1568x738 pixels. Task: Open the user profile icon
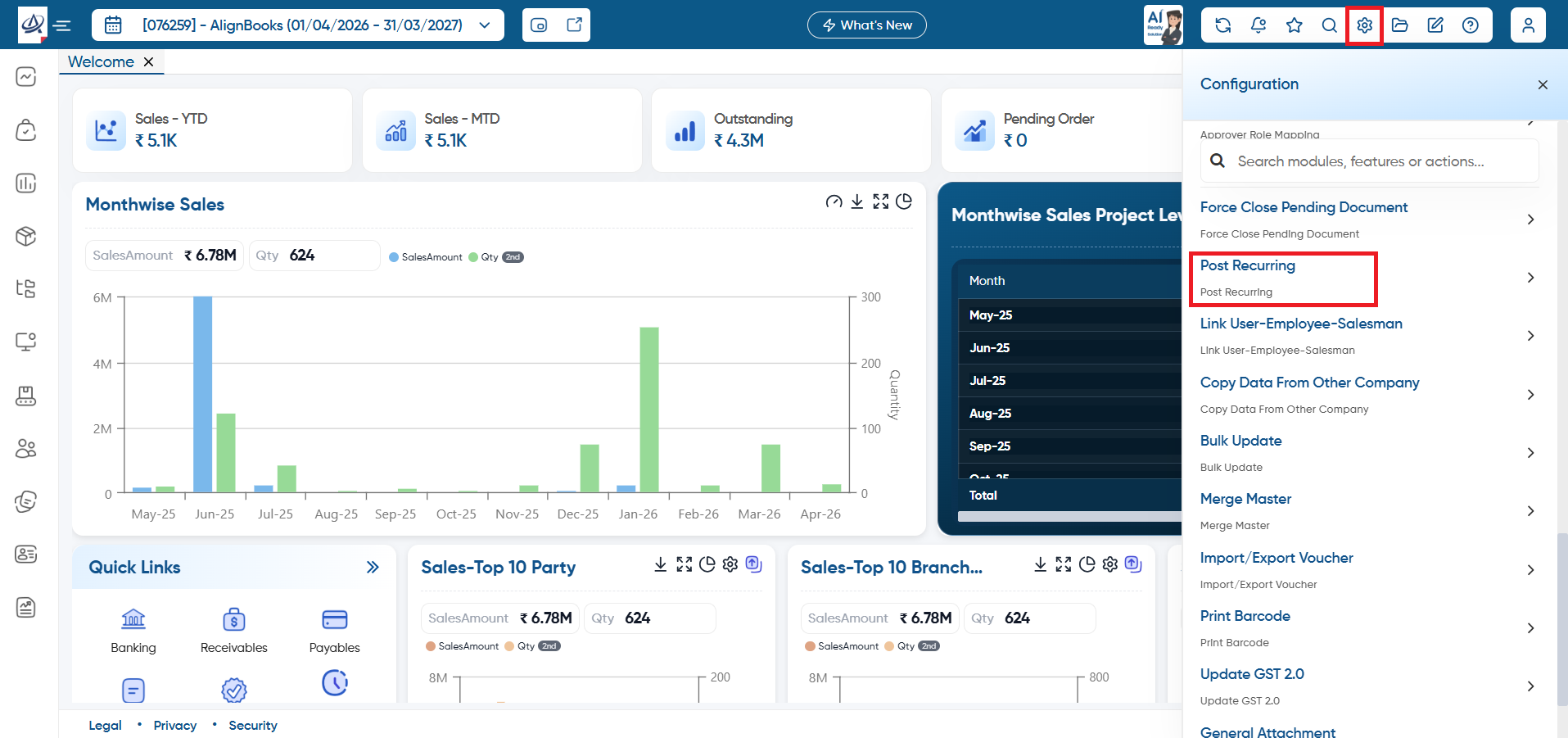pyautogui.click(x=1528, y=25)
